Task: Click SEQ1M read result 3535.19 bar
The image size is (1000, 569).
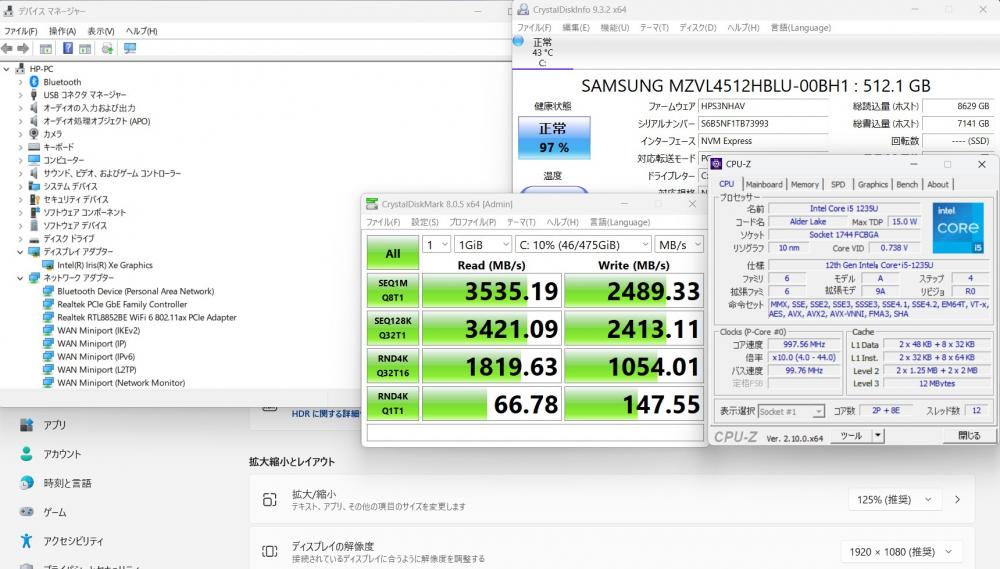Action: (492, 291)
